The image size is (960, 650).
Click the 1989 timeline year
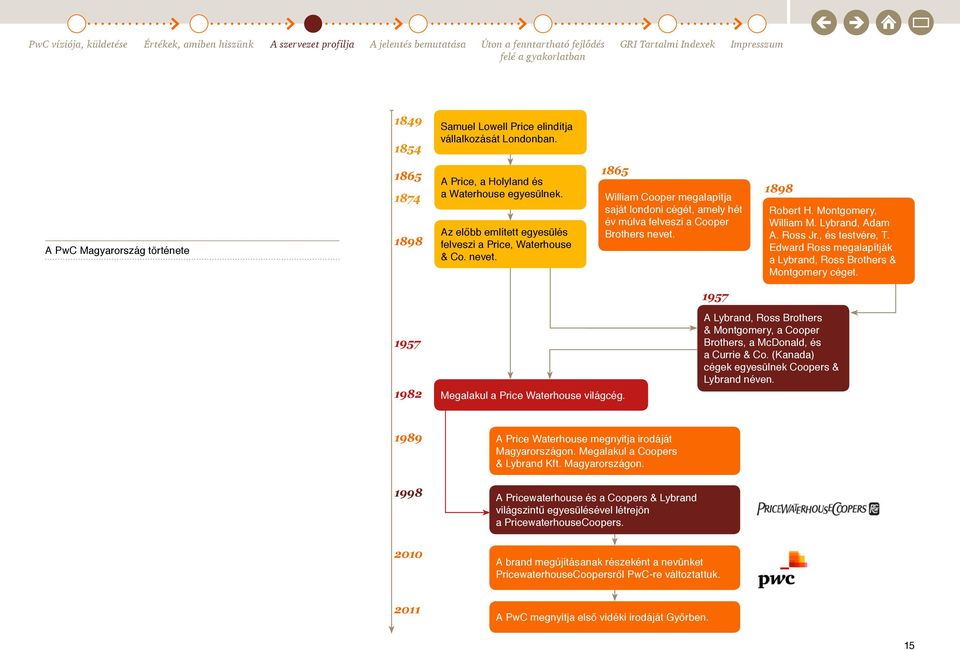[408, 438]
